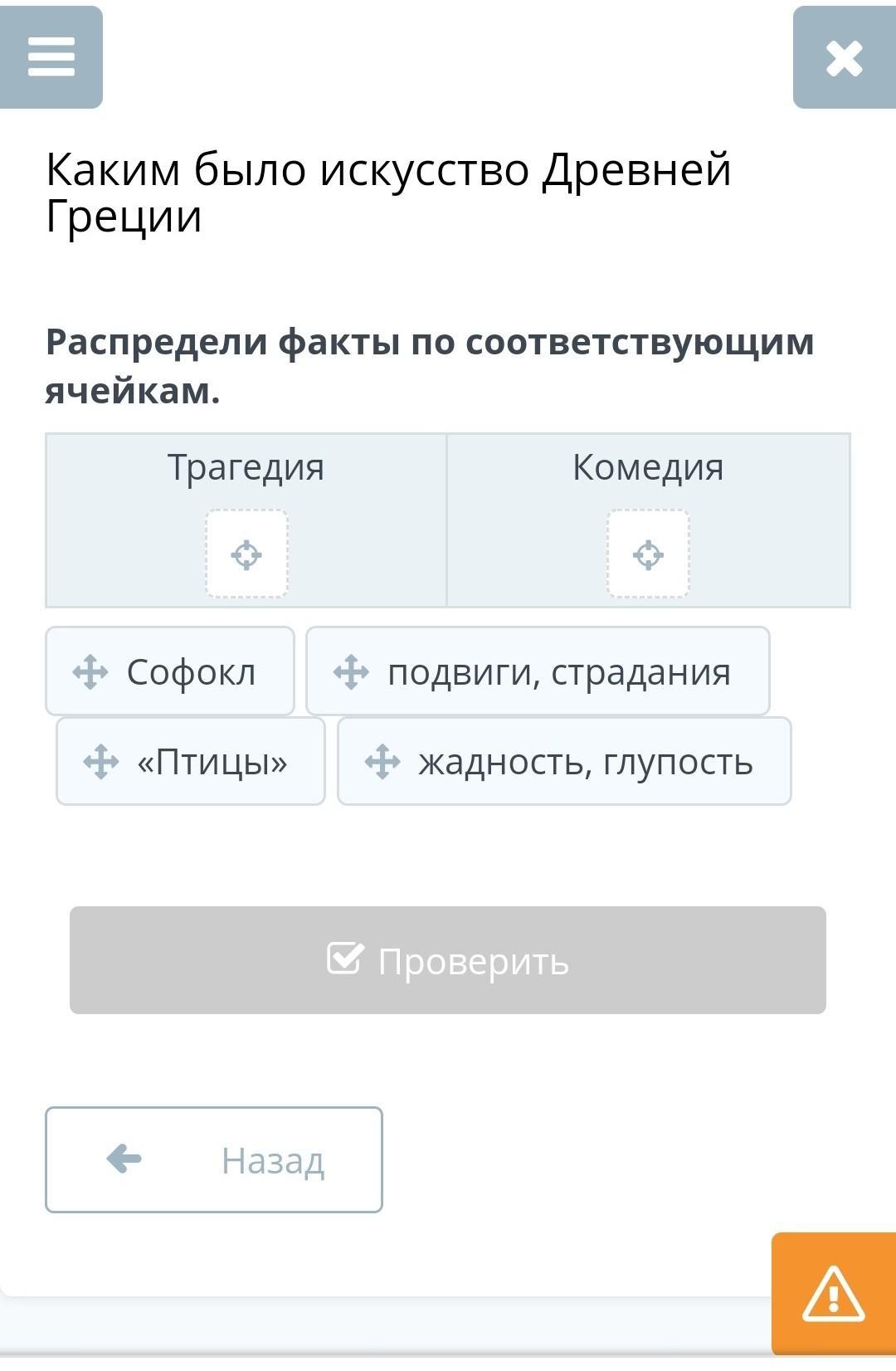Select the подвиги, страдания answer chip
This screenshot has height=1371, width=896.
point(558,671)
